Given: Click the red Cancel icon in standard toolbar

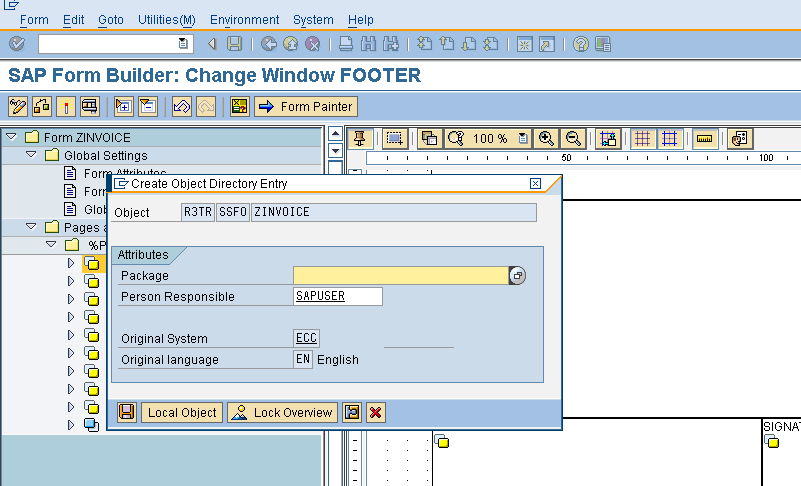Looking at the screenshot, I should tap(313, 44).
